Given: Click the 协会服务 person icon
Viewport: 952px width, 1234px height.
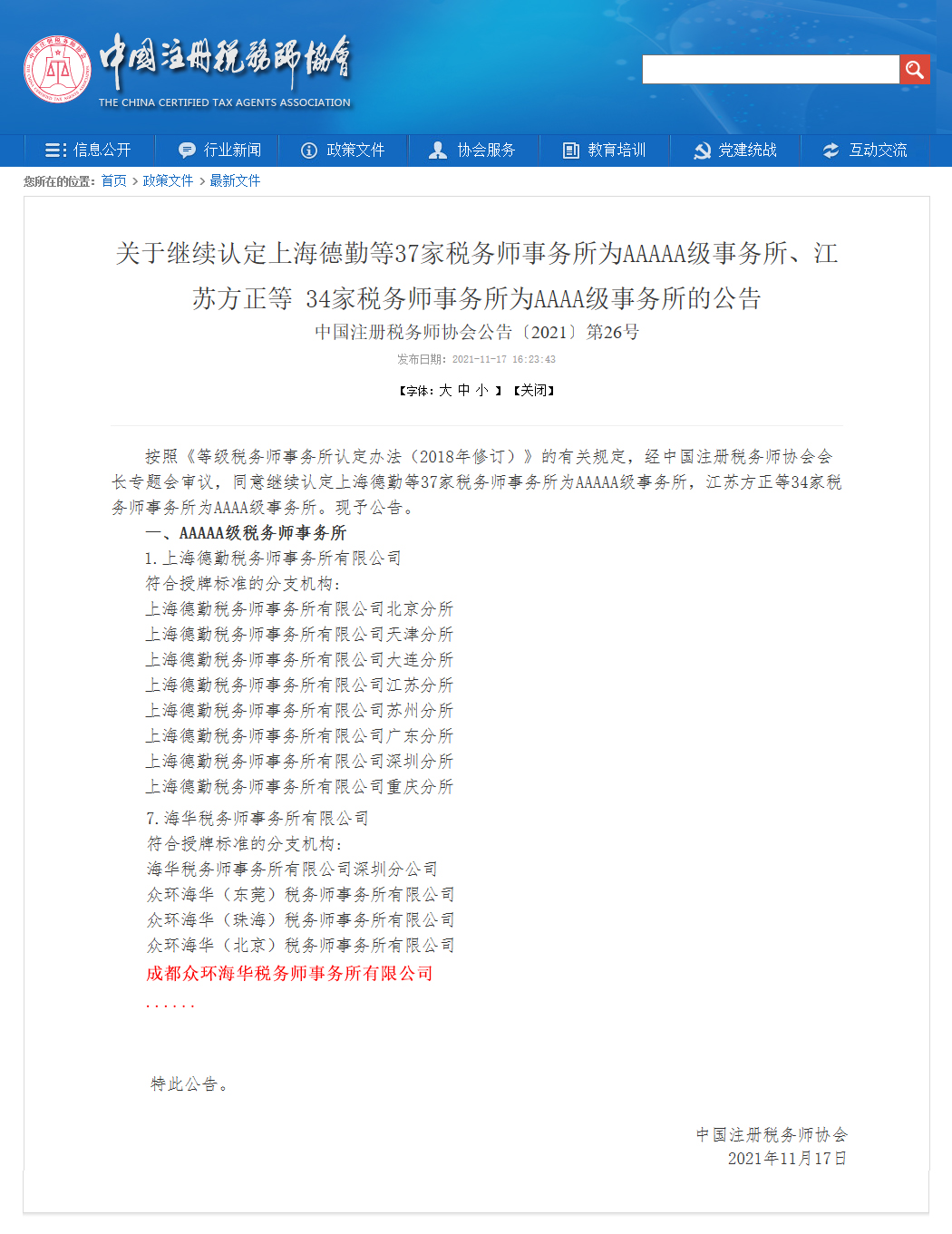Looking at the screenshot, I should [438, 151].
